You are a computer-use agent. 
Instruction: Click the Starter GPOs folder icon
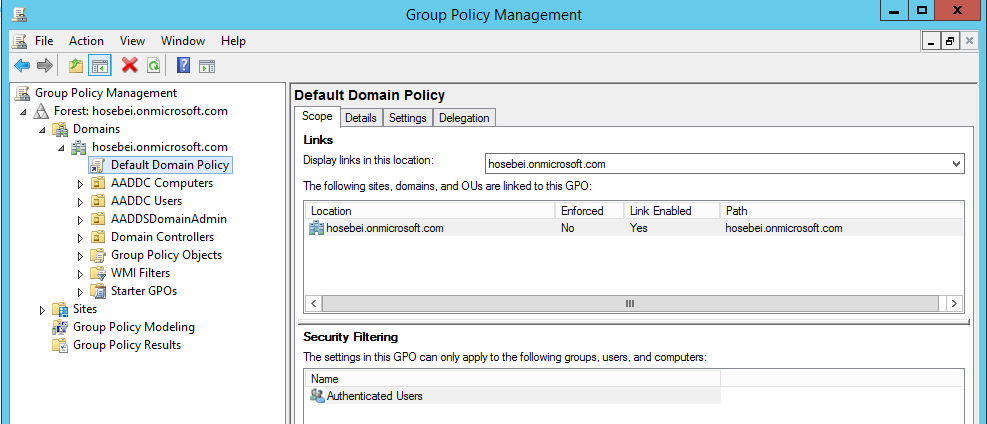(98, 291)
